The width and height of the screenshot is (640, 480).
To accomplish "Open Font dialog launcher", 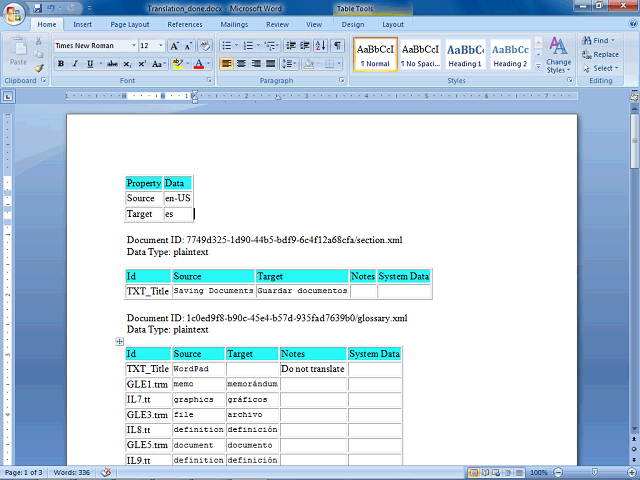I will [209, 80].
